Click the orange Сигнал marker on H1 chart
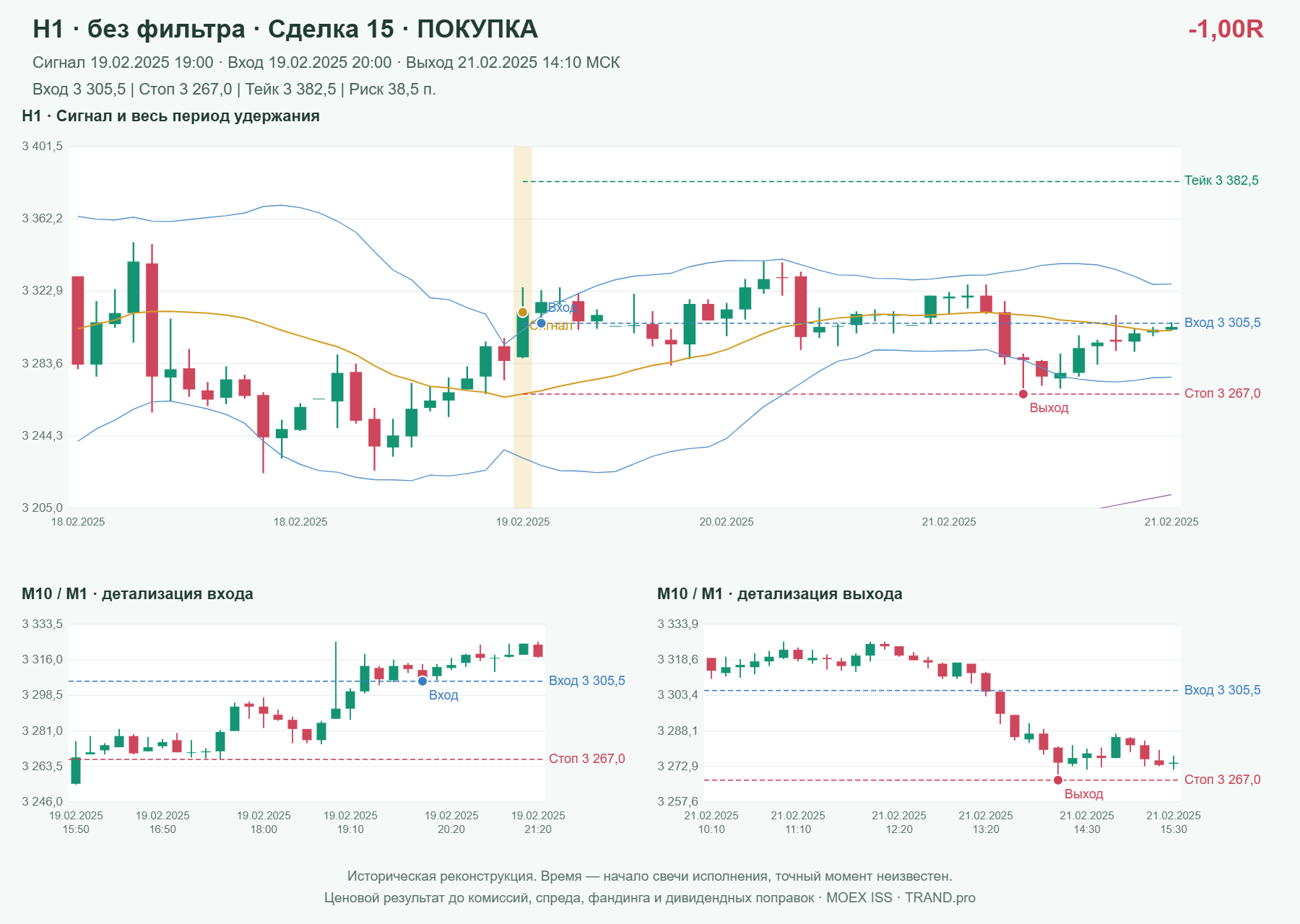The image size is (1300, 924). pyautogui.click(x=522, y=313)
